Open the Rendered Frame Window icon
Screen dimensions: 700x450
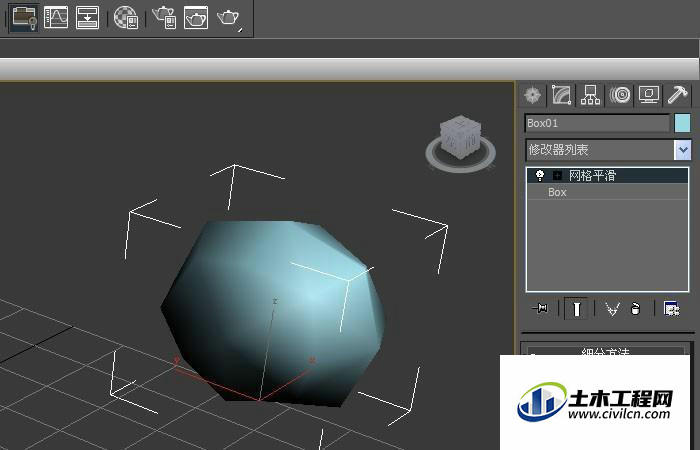coord(196,17)
